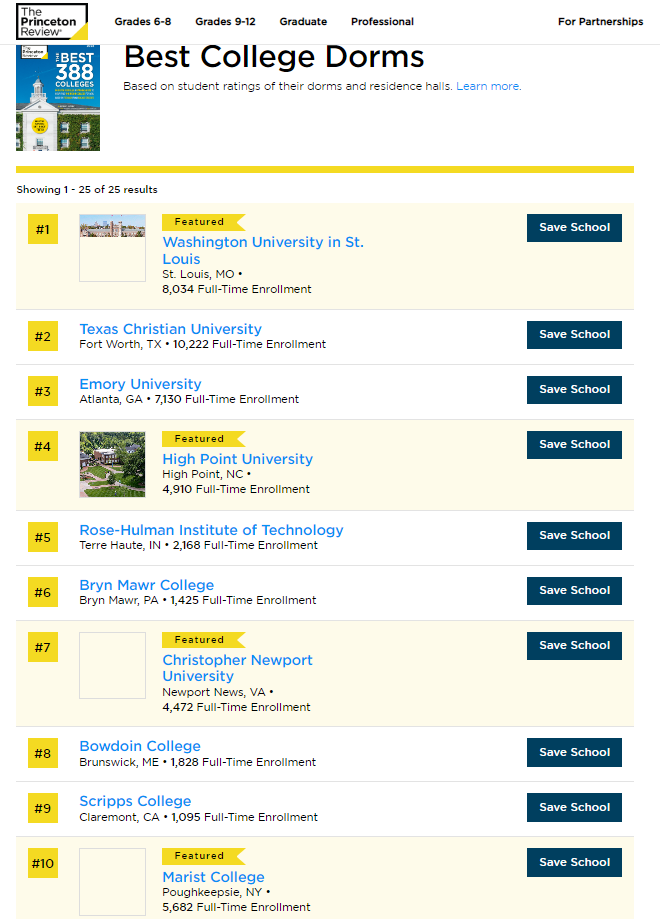Click 'Atlanta, GA' enrollment text
The image size is (660, 919).
point(189,399)
